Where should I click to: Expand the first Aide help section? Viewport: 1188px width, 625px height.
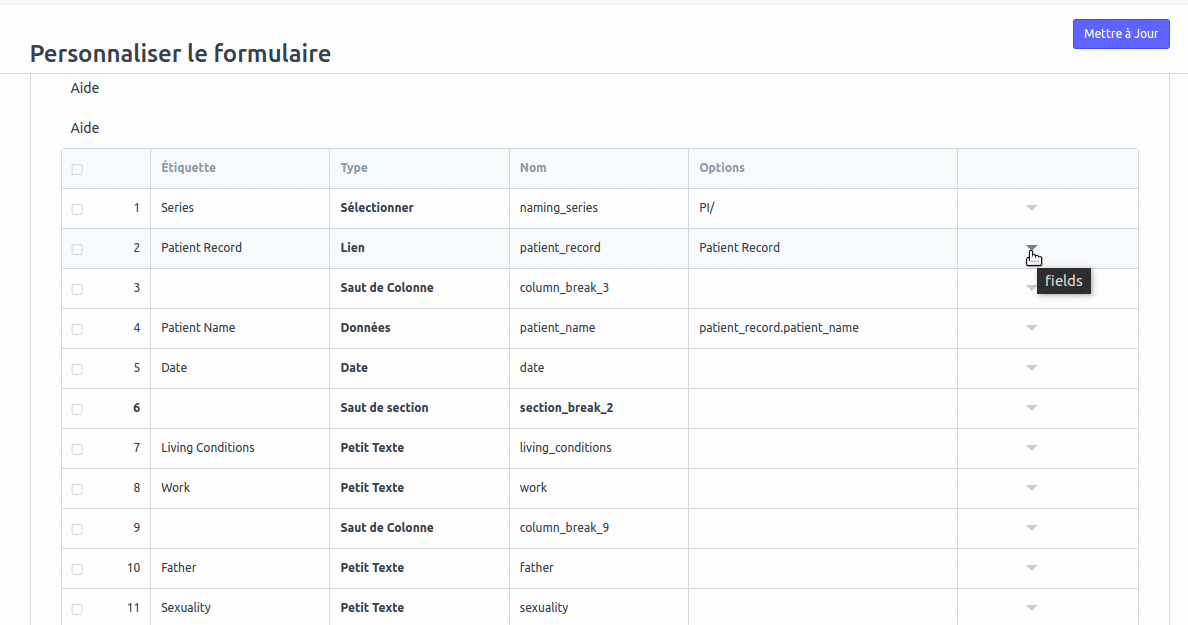click(x=84, y=88)
